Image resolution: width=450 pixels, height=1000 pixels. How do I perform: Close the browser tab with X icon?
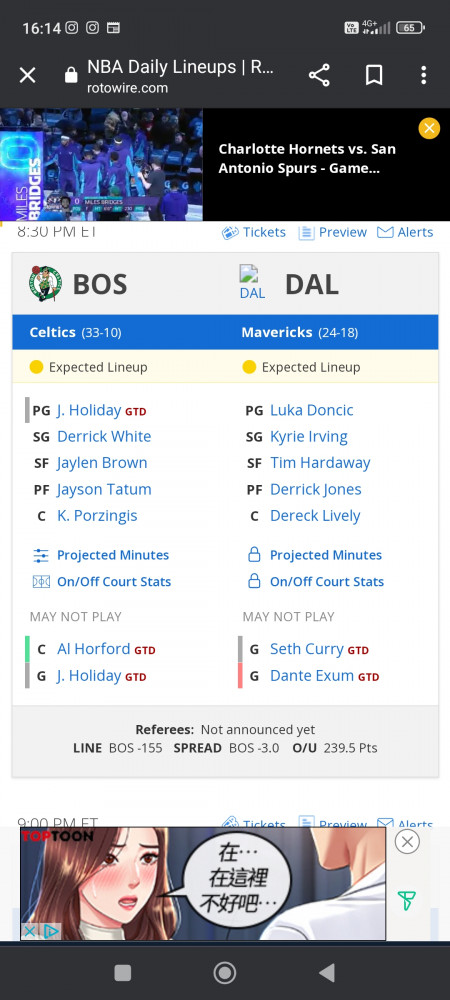point(27,76)
